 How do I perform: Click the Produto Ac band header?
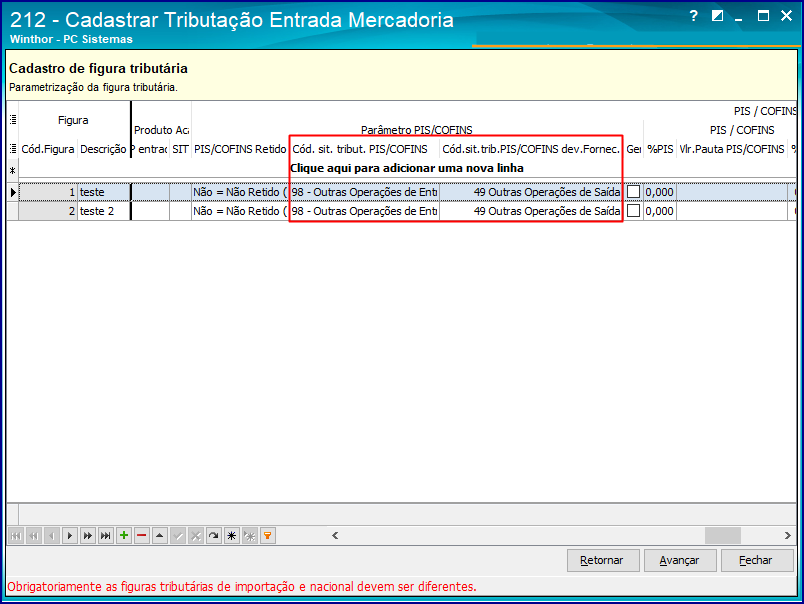162,130
